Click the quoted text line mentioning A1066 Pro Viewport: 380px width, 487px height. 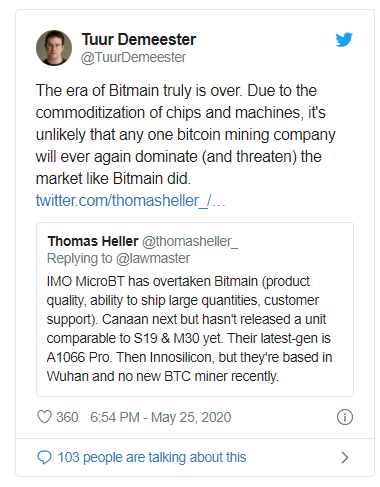(x=189, y=357)
